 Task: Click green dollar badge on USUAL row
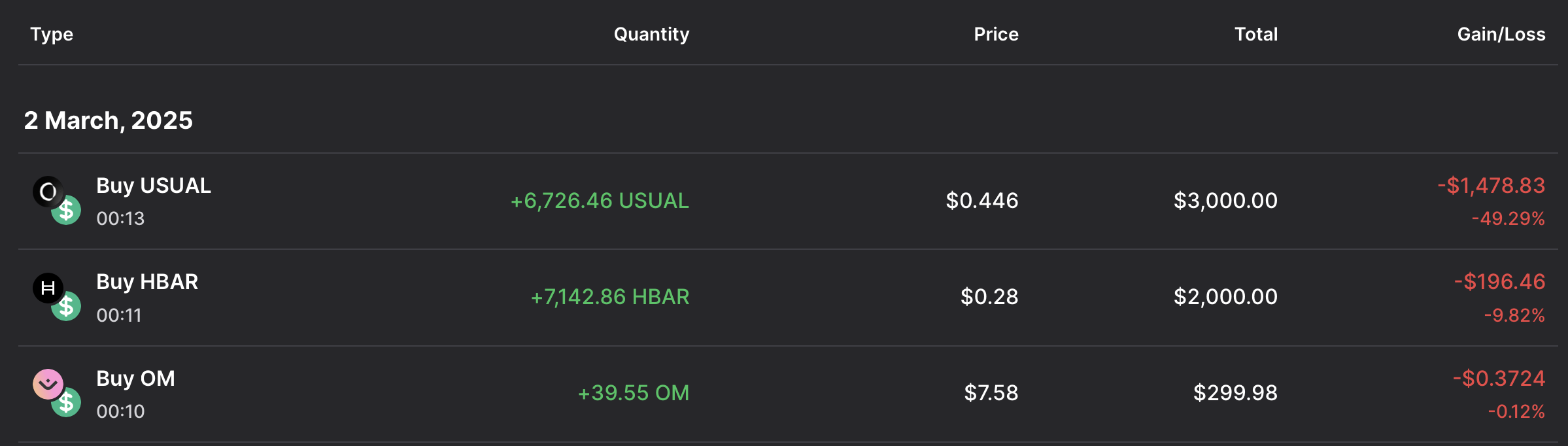(x=67, y=211)
